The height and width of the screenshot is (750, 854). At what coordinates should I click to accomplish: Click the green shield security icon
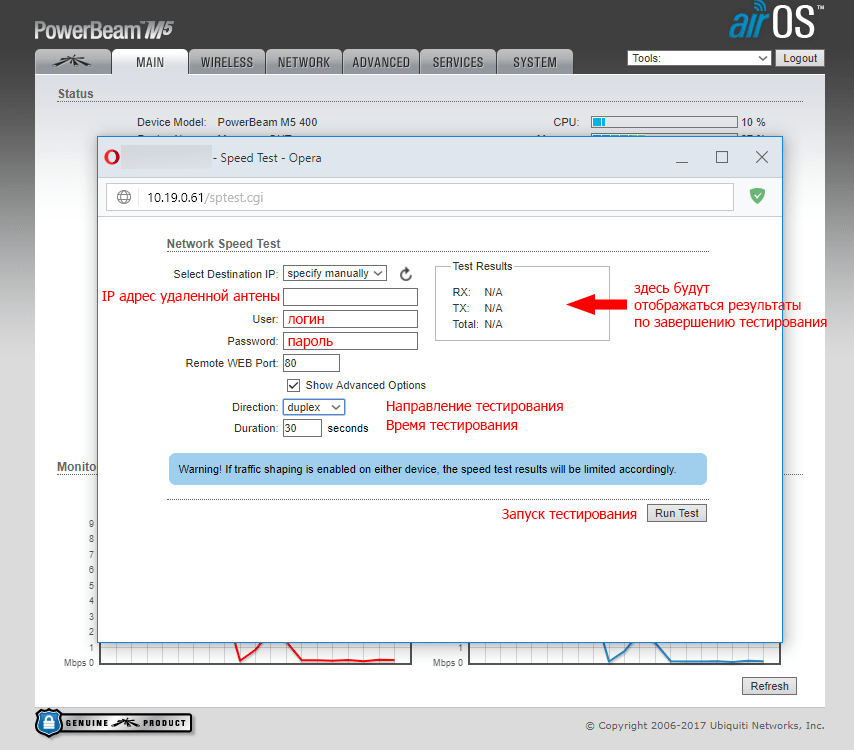[757, 197]
